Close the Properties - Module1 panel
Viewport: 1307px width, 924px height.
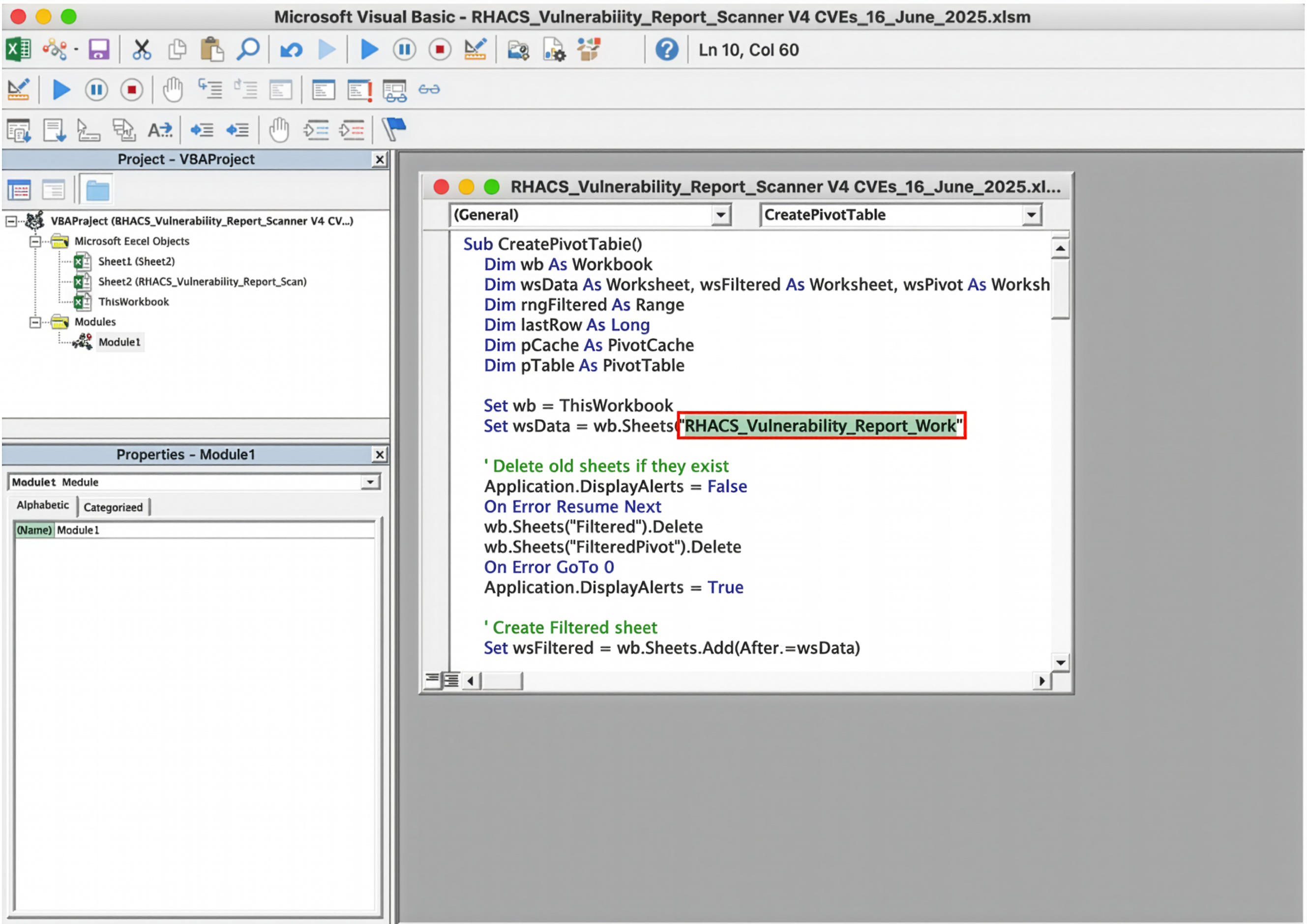380,455
